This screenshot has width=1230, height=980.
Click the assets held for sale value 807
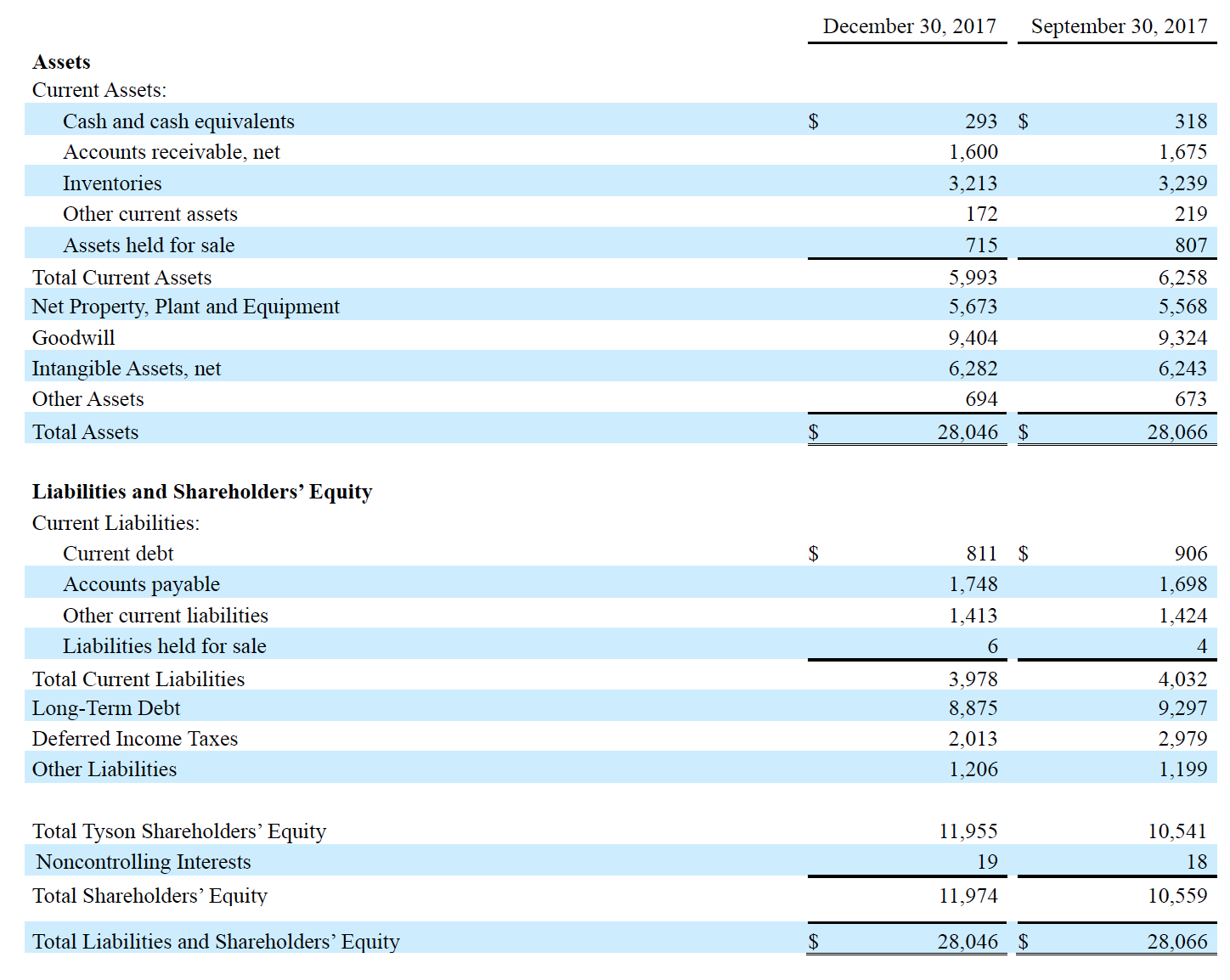coord(1191,245)
